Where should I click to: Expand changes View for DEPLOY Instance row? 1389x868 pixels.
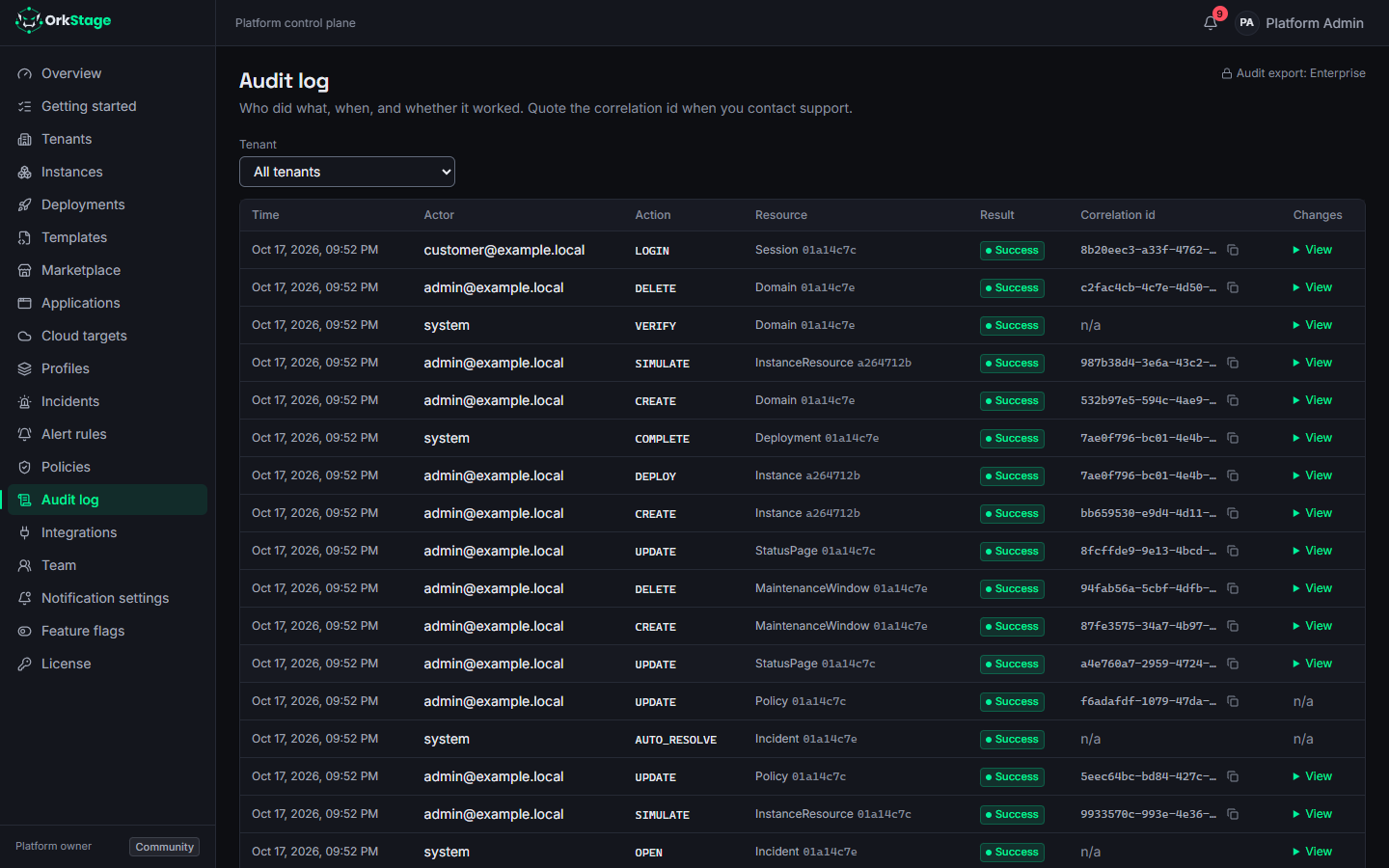pos(1313,475)
